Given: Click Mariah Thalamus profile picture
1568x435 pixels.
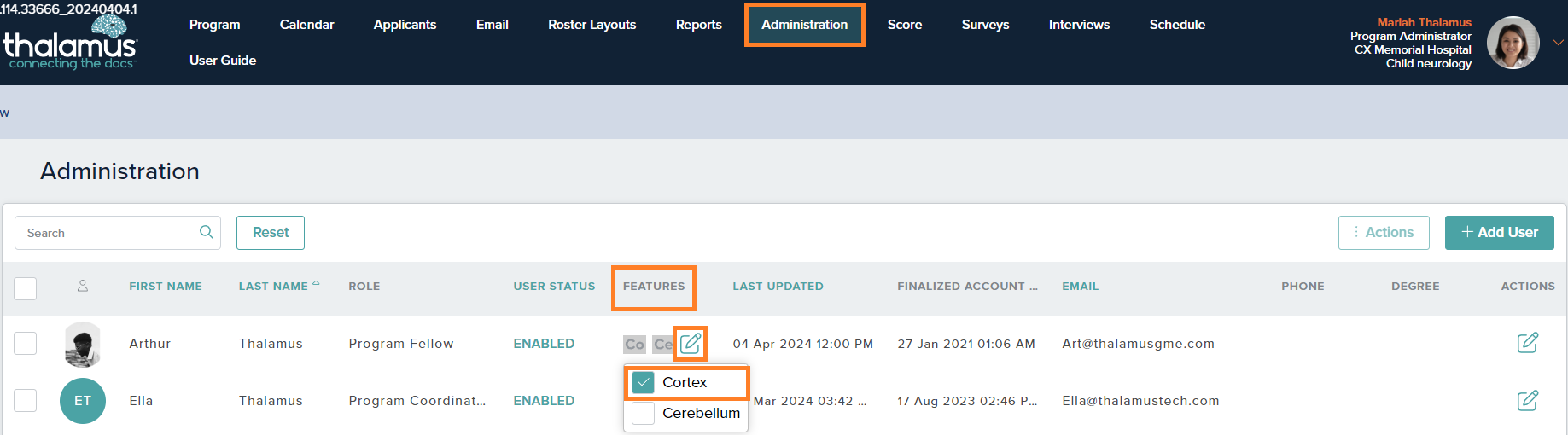Looking at the screenshot, I should pyautogui.click(x=1513, y=43).
